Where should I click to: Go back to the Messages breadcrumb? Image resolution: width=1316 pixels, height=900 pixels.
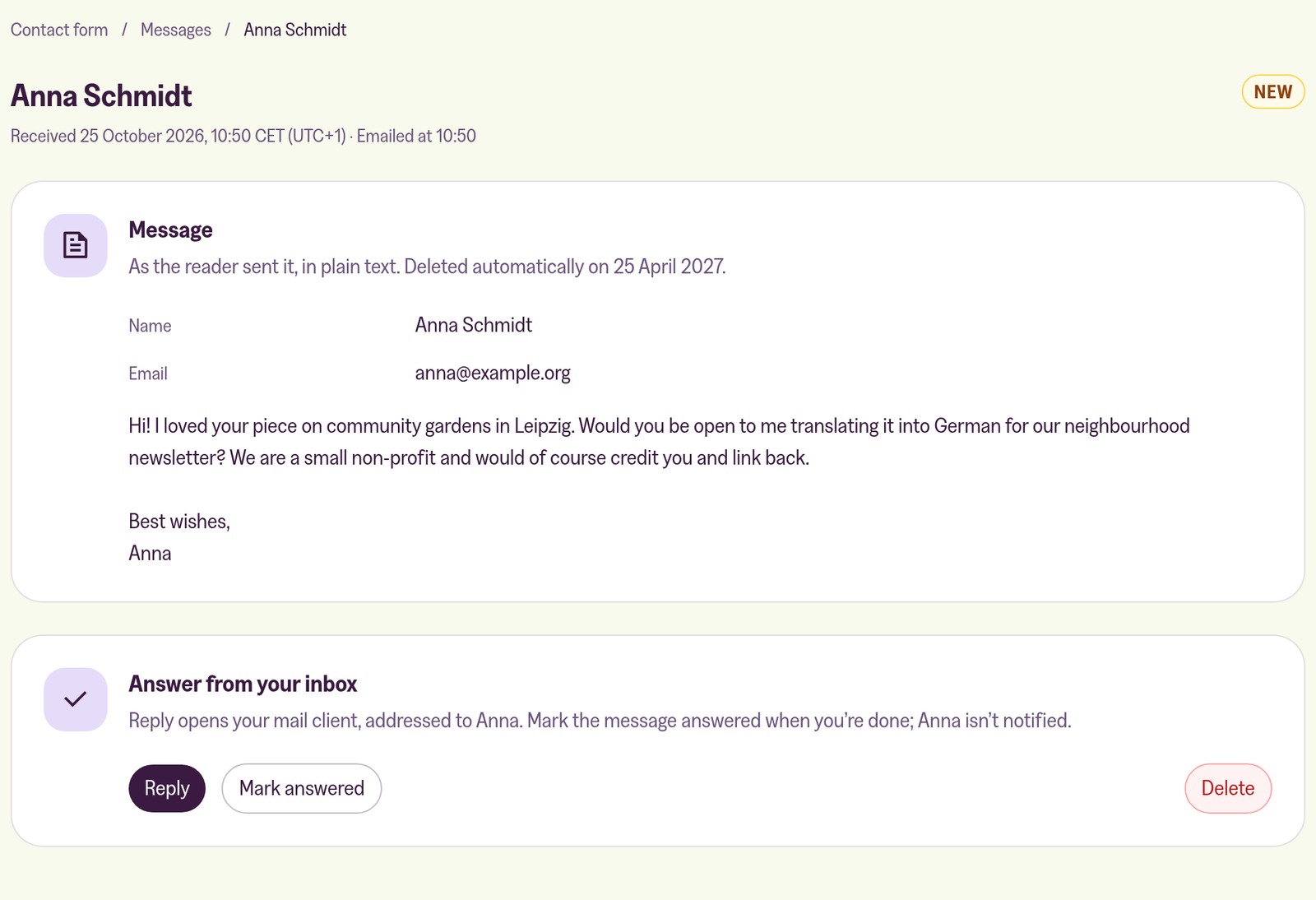(x=176, y=30)
